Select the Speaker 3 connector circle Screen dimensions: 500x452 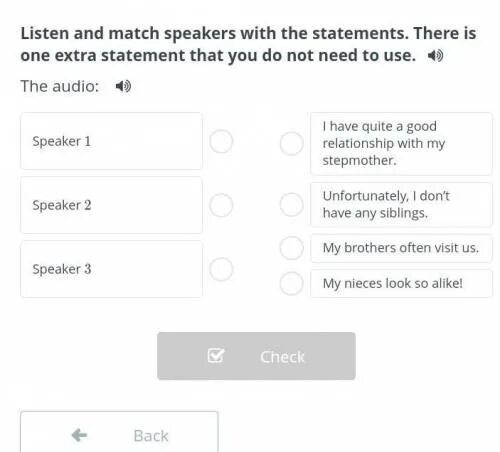[x=221, y=269]
